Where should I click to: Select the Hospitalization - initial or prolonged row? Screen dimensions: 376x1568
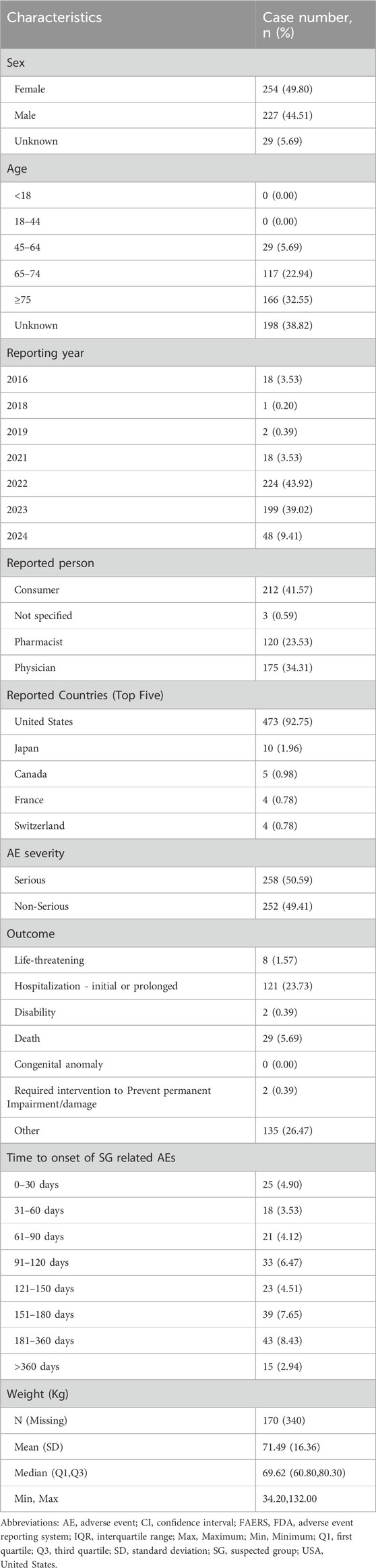(x=188, y=986)
